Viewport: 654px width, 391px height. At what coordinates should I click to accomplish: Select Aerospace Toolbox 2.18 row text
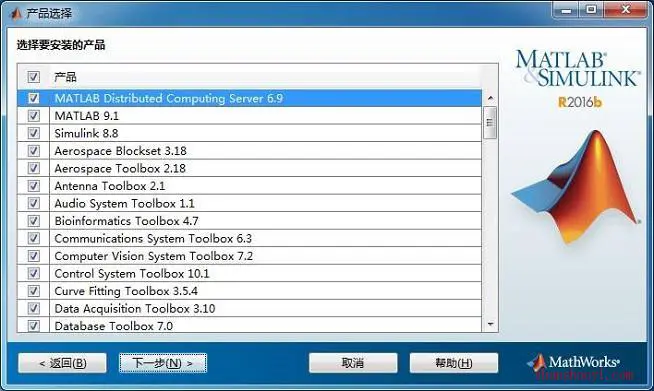click(120, 168)
